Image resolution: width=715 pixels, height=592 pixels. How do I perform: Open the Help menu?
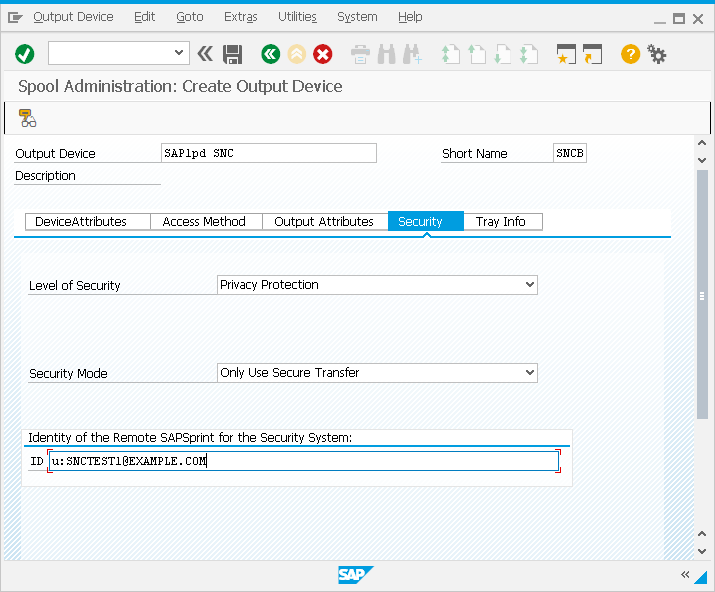(410, 17)
